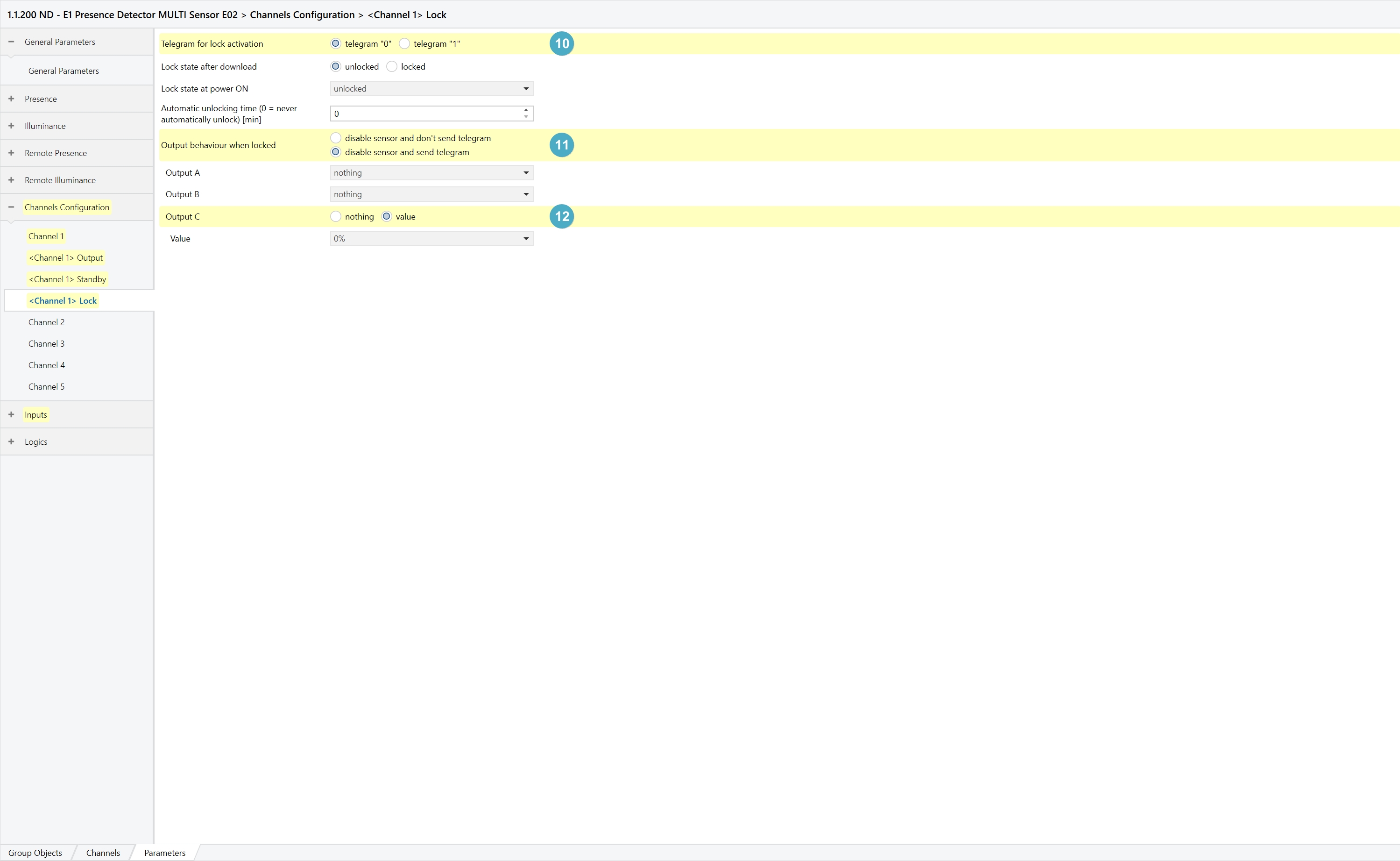Open the Value percentage dropdown
The image size is (1400, 861).
pos(431,239)
